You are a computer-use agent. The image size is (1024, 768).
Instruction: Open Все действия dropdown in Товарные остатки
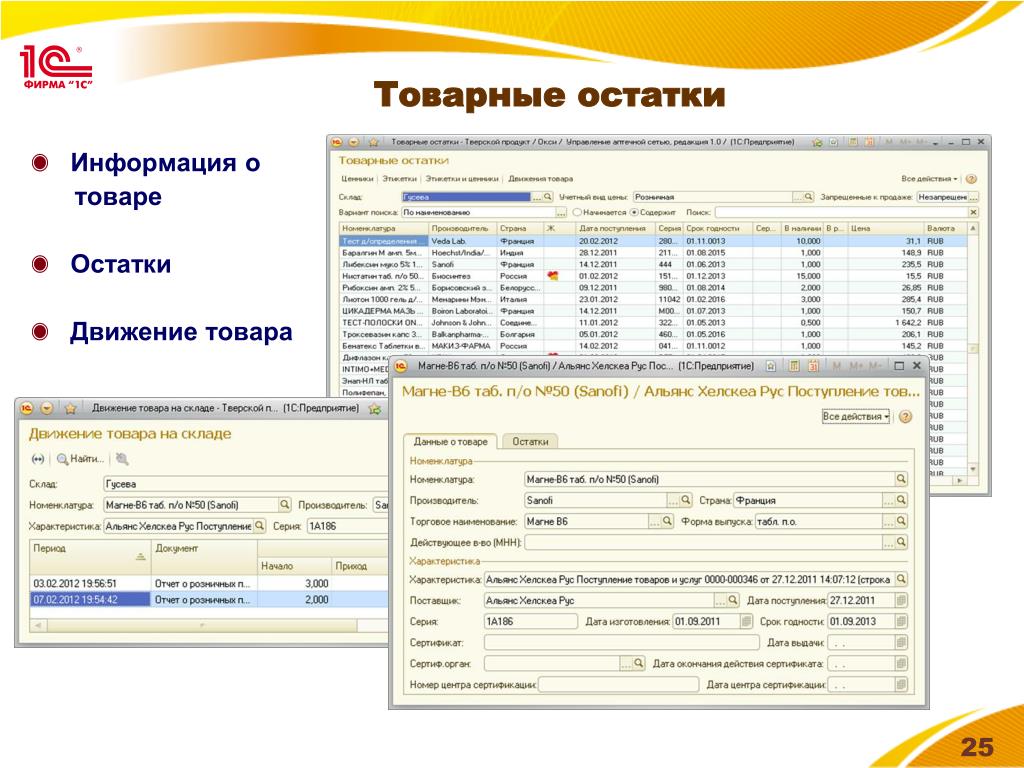[x=929, y=178]
